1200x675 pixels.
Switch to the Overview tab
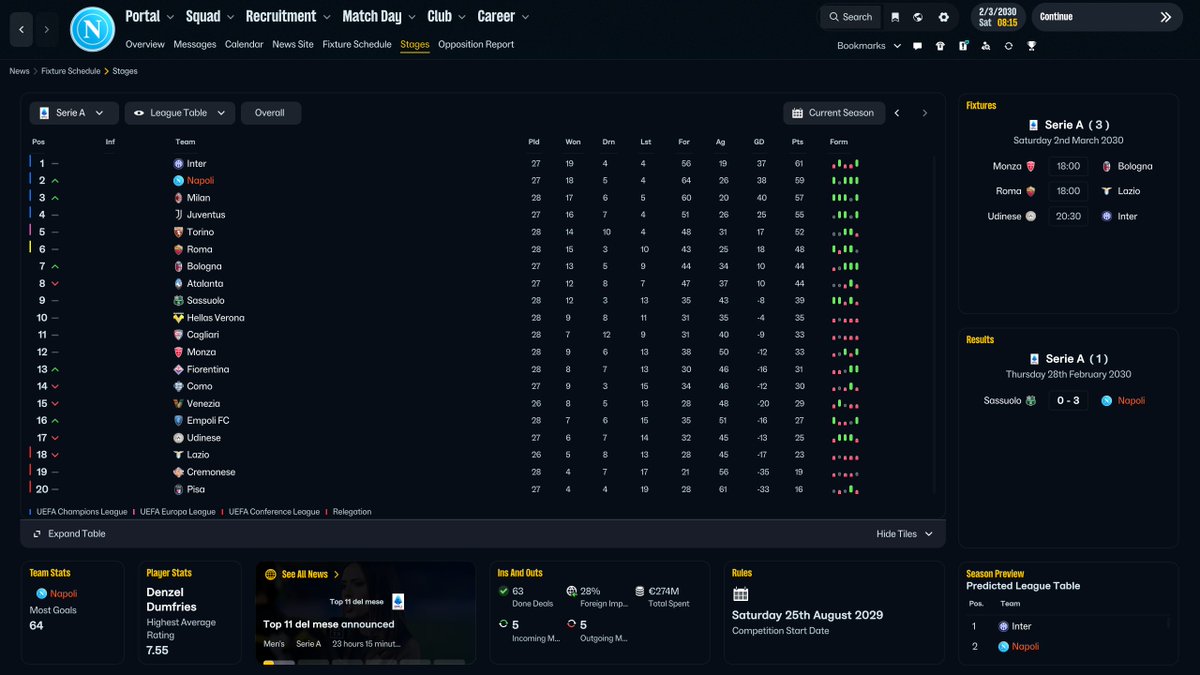145,45
